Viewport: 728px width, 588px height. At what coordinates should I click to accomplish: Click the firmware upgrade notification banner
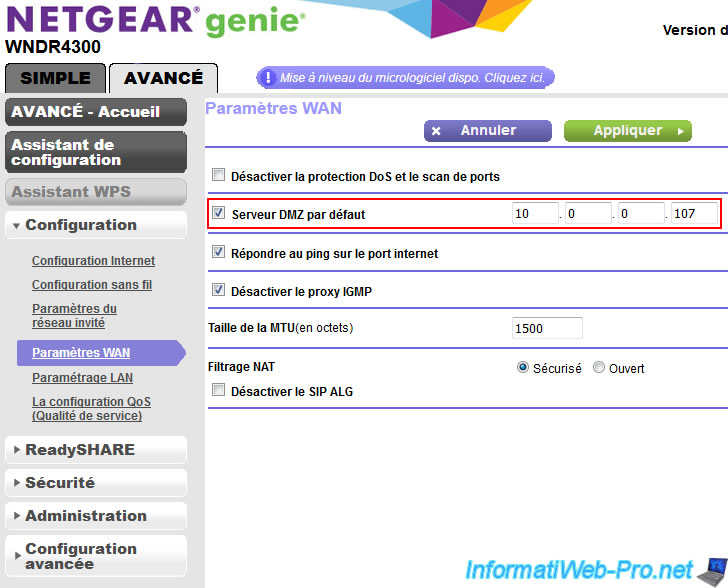405,77
